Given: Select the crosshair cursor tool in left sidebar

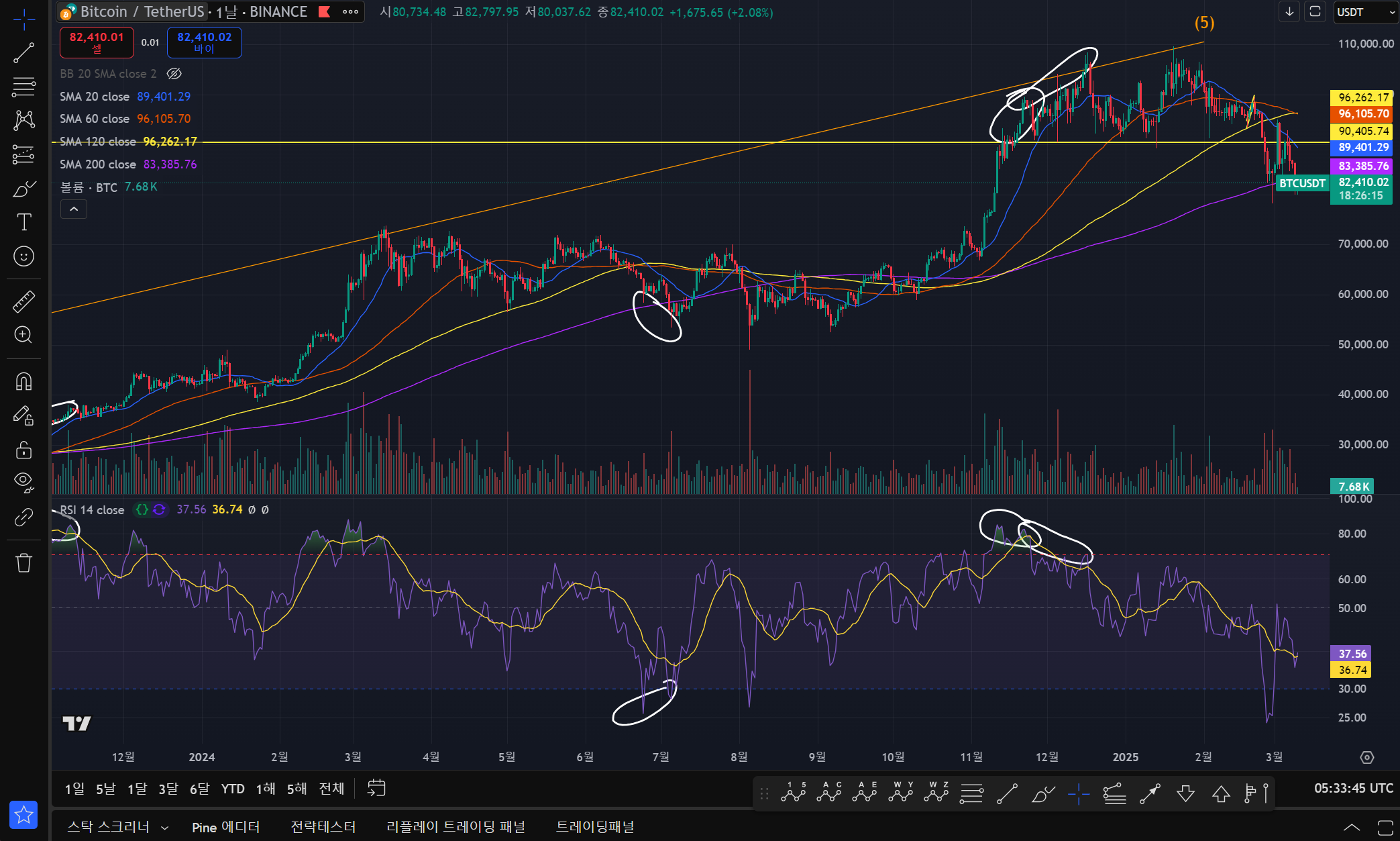Looking at the screenshot, I should click(x=24, y=19).
